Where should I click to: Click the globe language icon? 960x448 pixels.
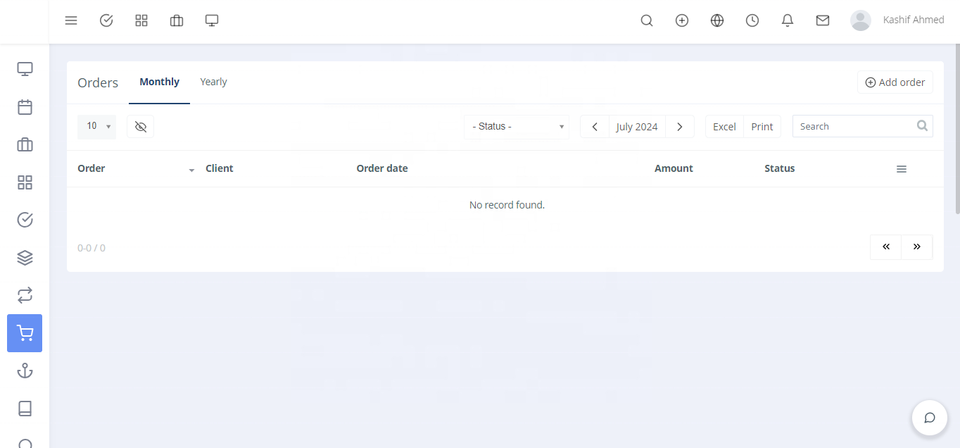(717, 20)
